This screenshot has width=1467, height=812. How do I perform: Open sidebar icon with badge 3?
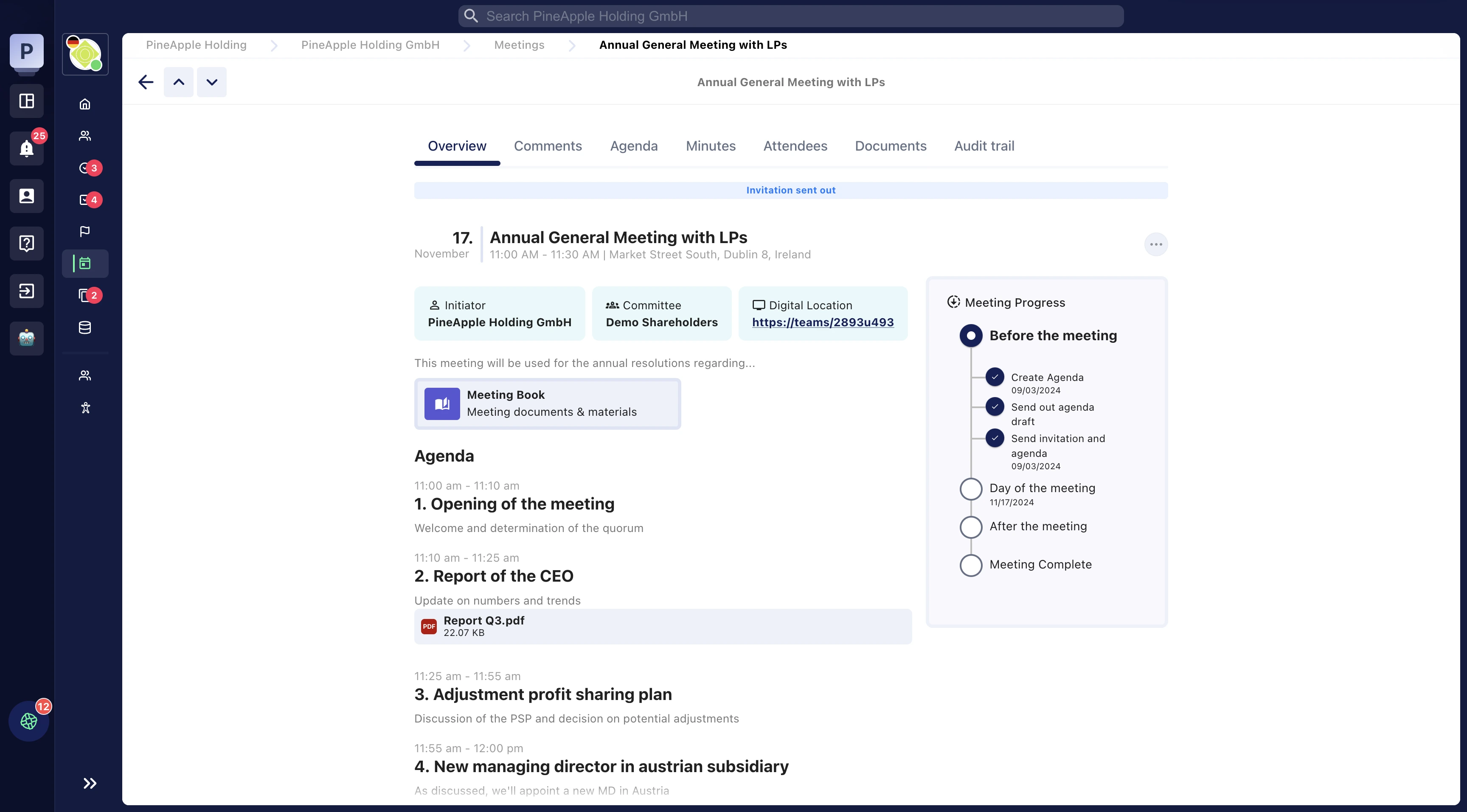pyautogui.click(x=85, y=168)
